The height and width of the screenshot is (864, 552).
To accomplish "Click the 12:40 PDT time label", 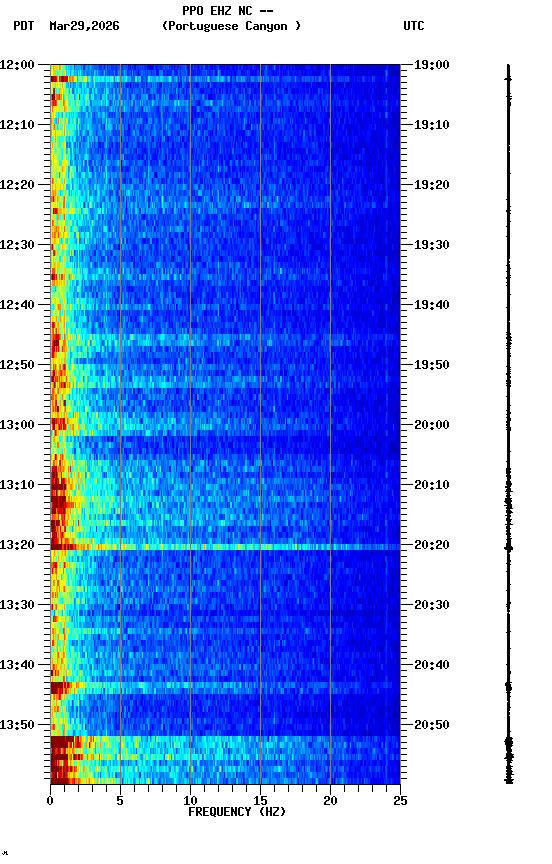I will [17, 305].
